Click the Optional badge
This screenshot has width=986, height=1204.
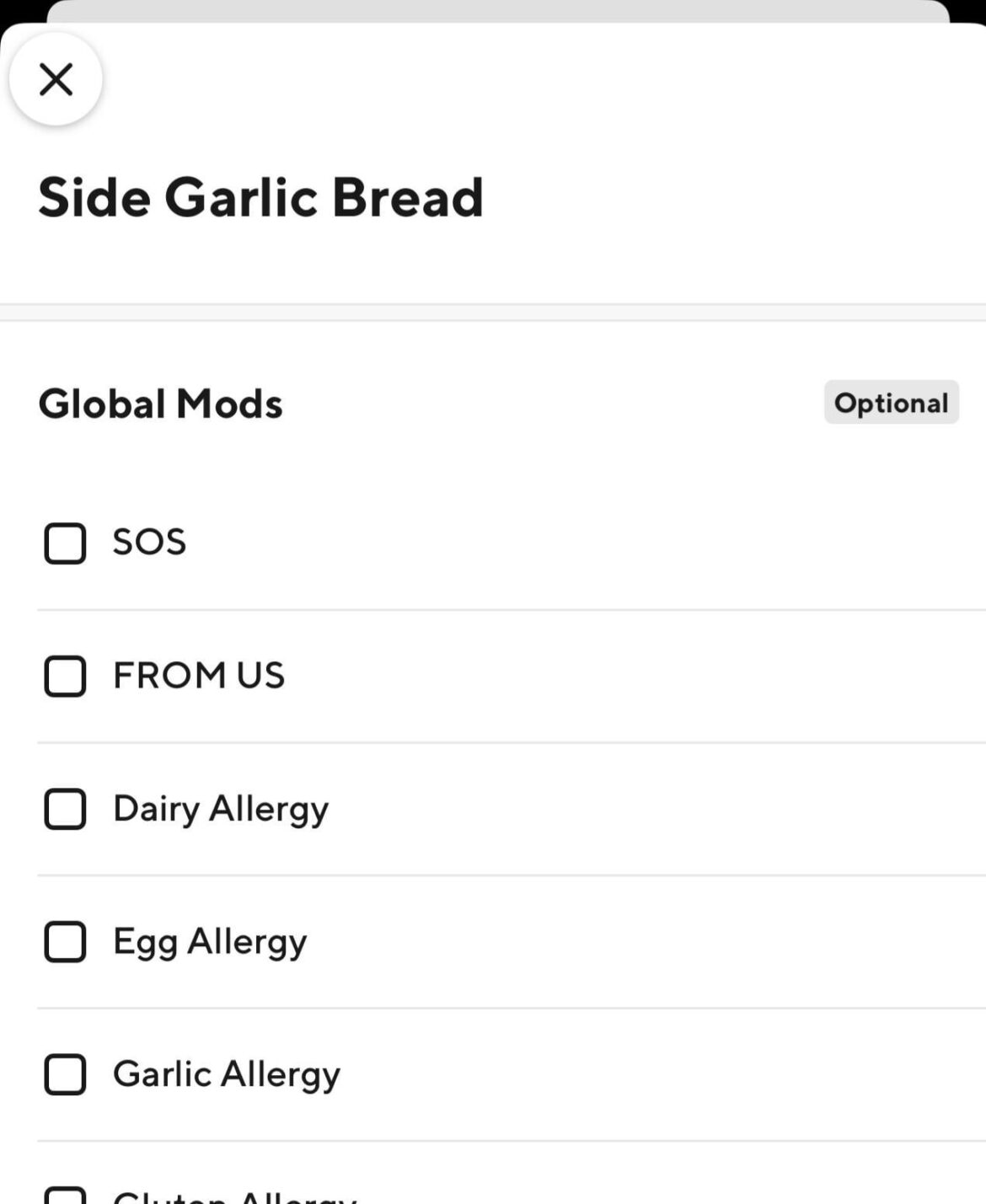891,402
